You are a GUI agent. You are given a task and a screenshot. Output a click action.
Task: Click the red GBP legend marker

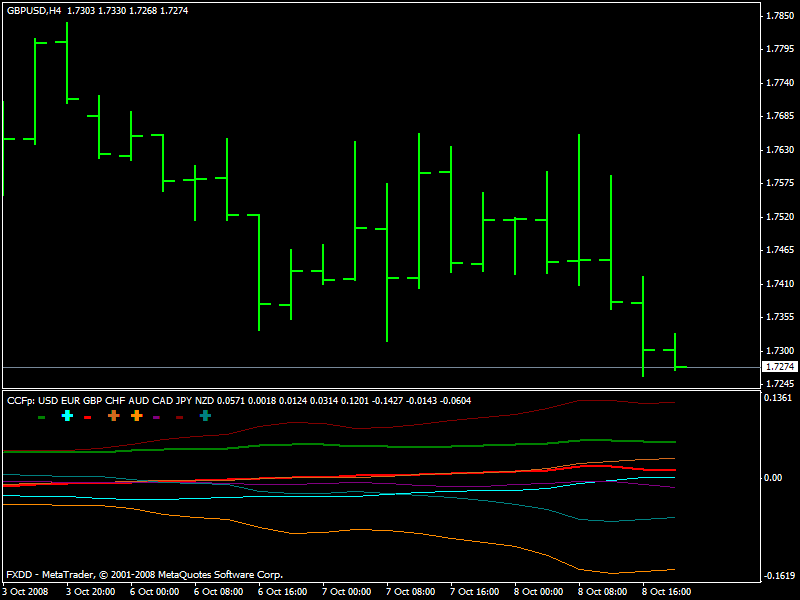pos(87,417)
